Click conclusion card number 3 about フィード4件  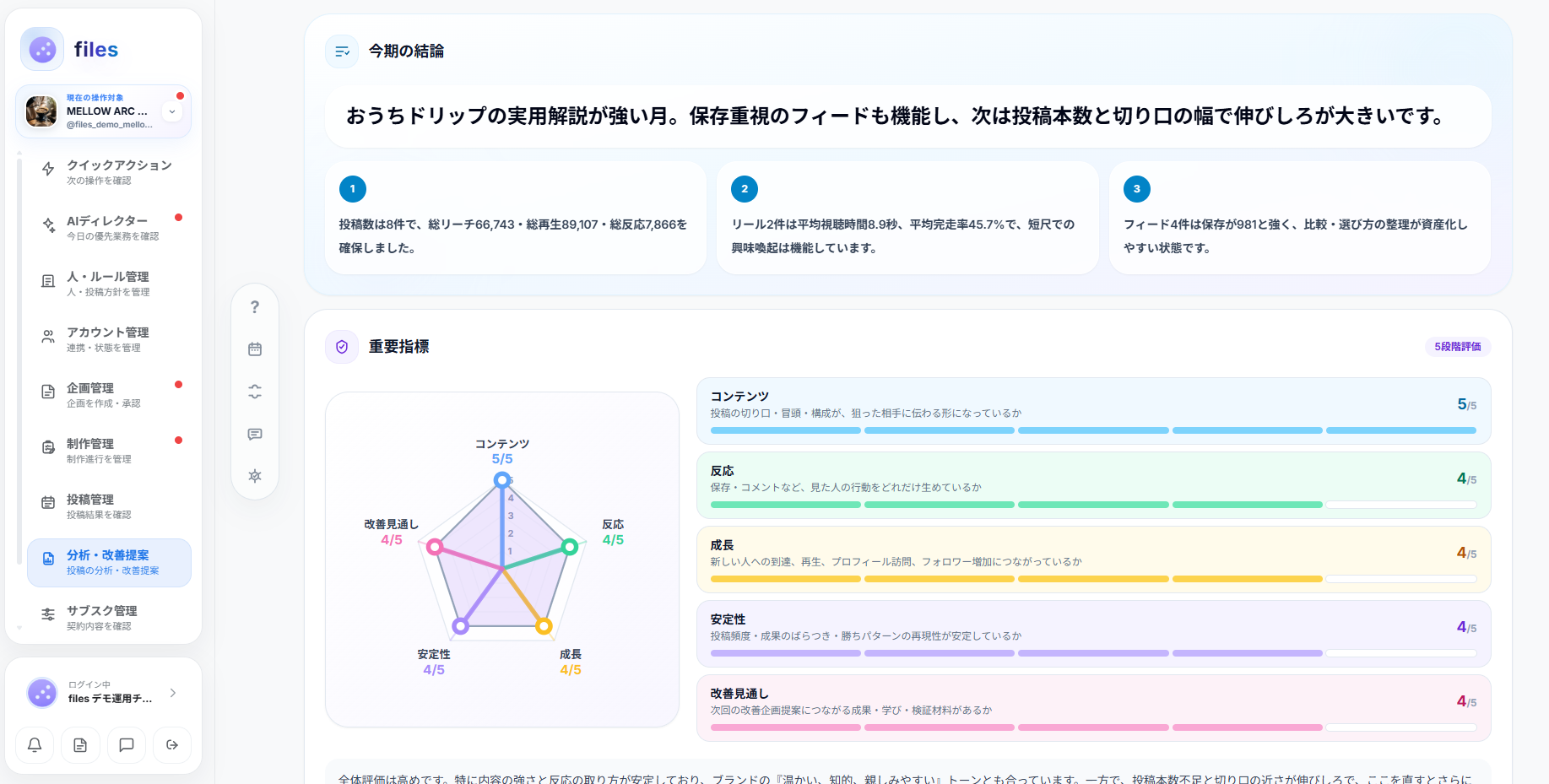[1300, 218]
